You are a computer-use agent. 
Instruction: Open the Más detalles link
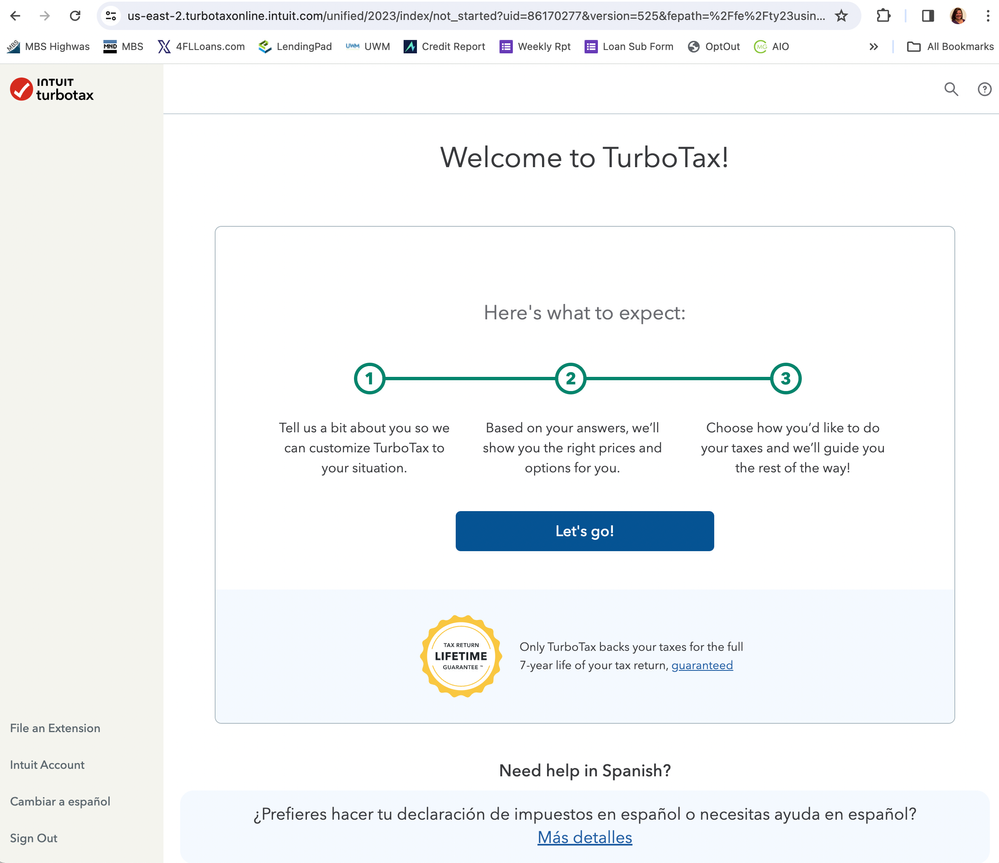coord(585,837)
